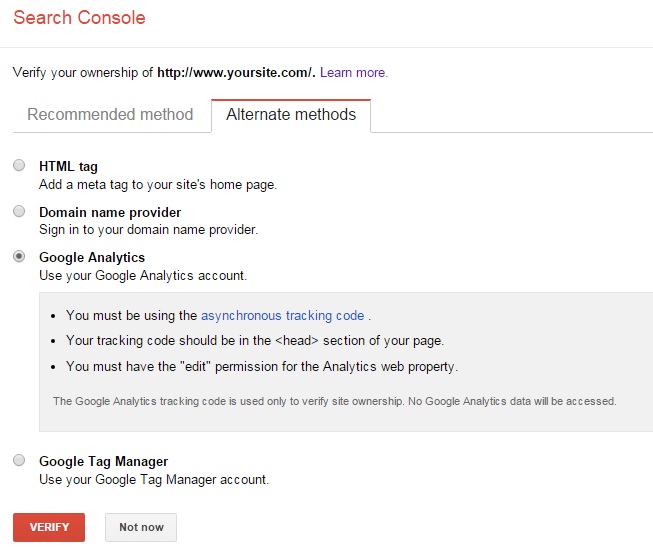Click the Not now button
Viewport: 653px width, 556px height.
141,527
